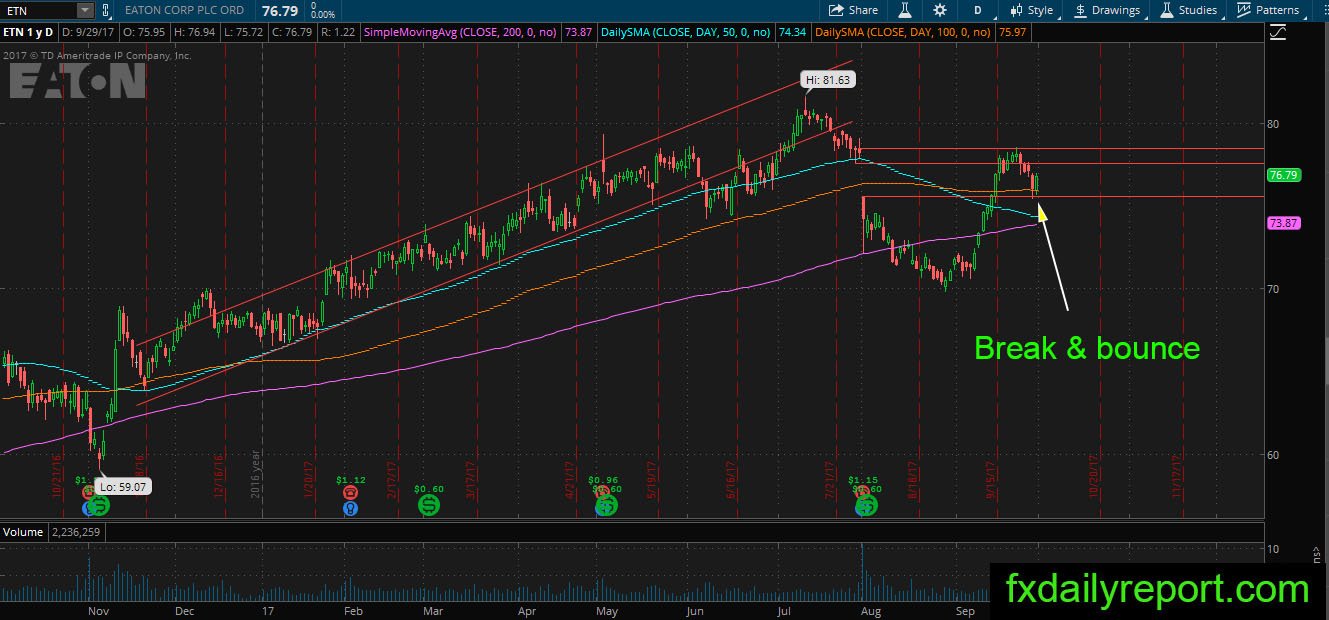This screenshot has height=620, width=1329.
Task: Click EATON CORP PLC ORD company name
Action: point(185,10)
